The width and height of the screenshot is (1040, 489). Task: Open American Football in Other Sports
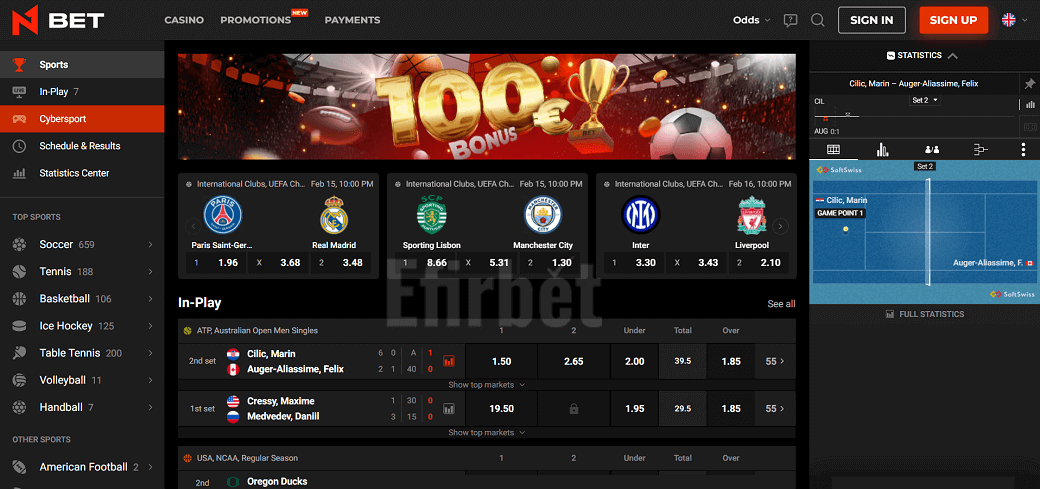pyautogui.click(x=82, y=467)
